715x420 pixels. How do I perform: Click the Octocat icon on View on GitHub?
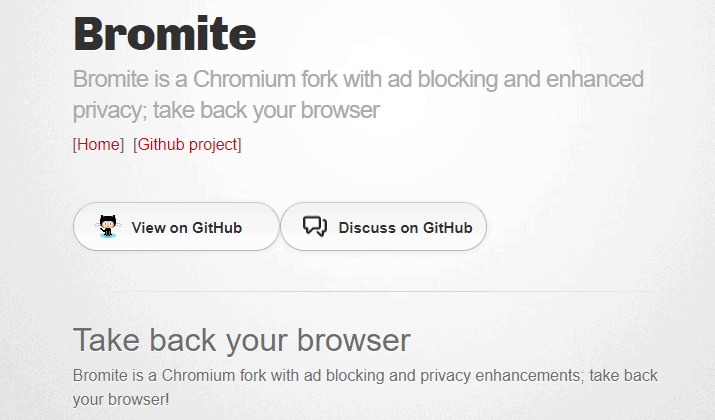(108, 226)
